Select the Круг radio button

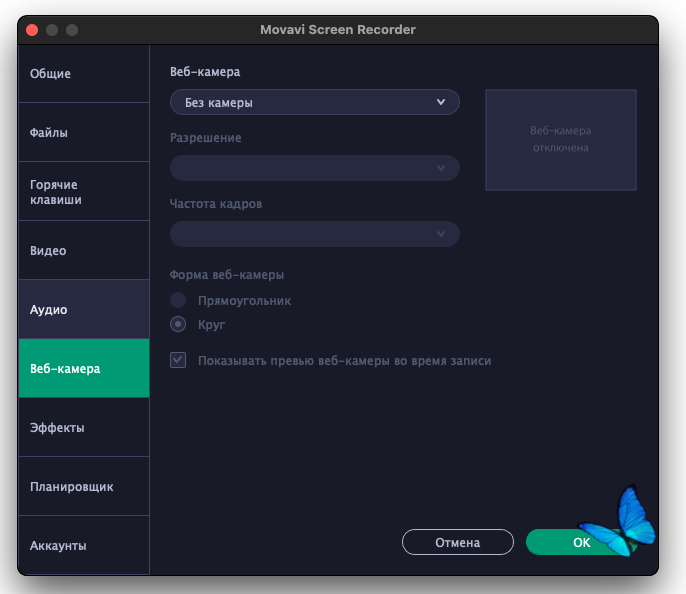point(178,324)
